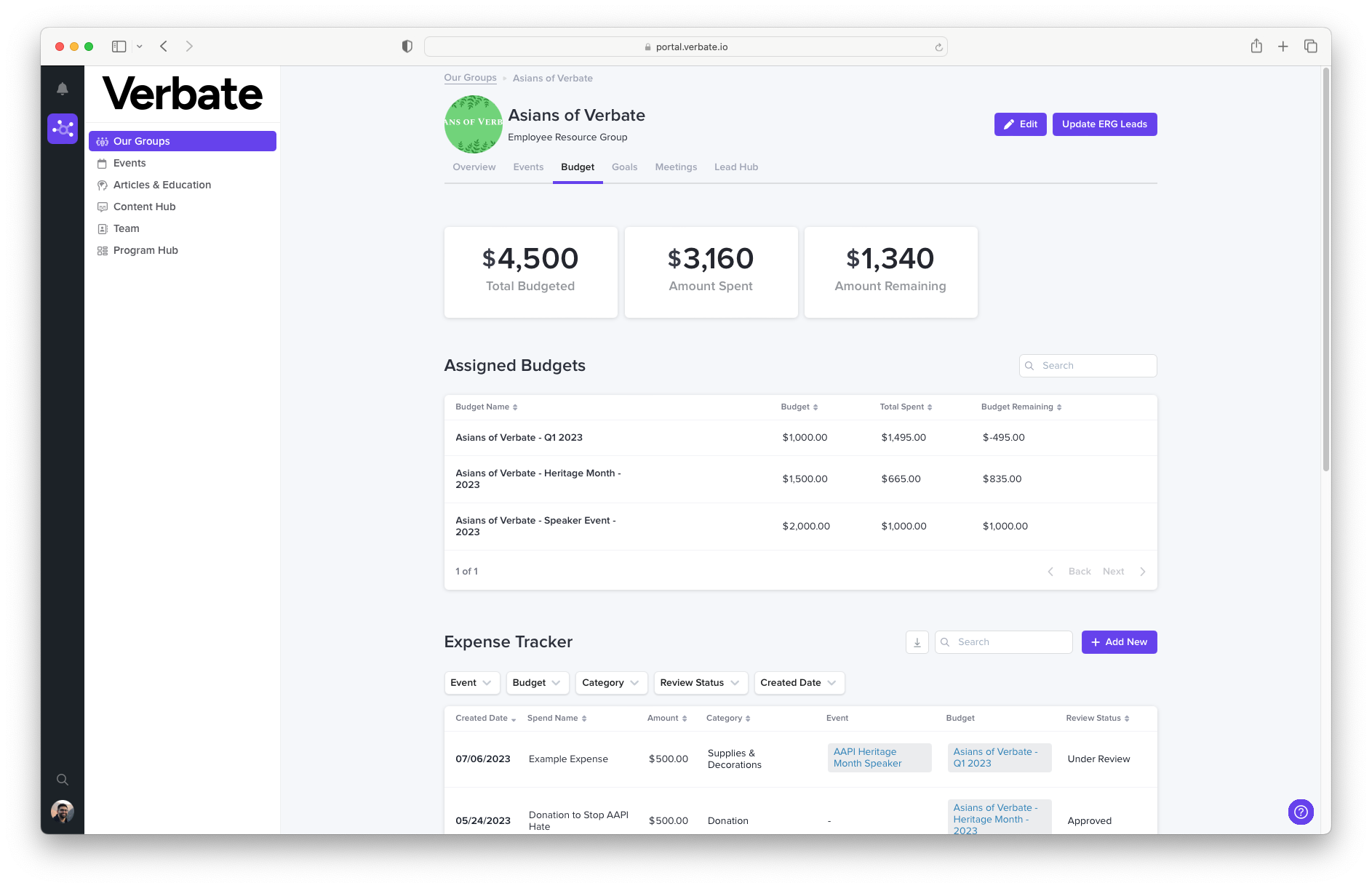Screen dimensions: 1372x888
Task: Click the Assigned Budgets search field
Action: point(1088,365)
